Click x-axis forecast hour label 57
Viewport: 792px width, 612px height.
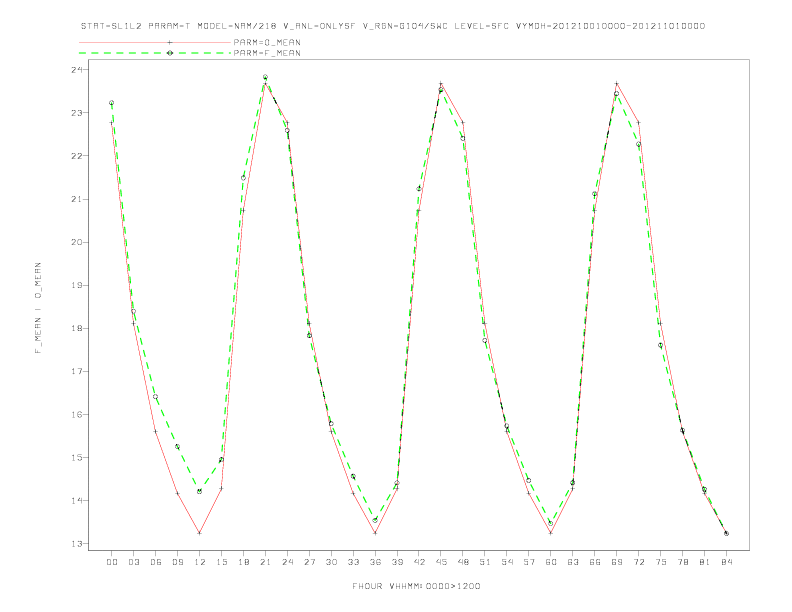[x=529, y=562]
